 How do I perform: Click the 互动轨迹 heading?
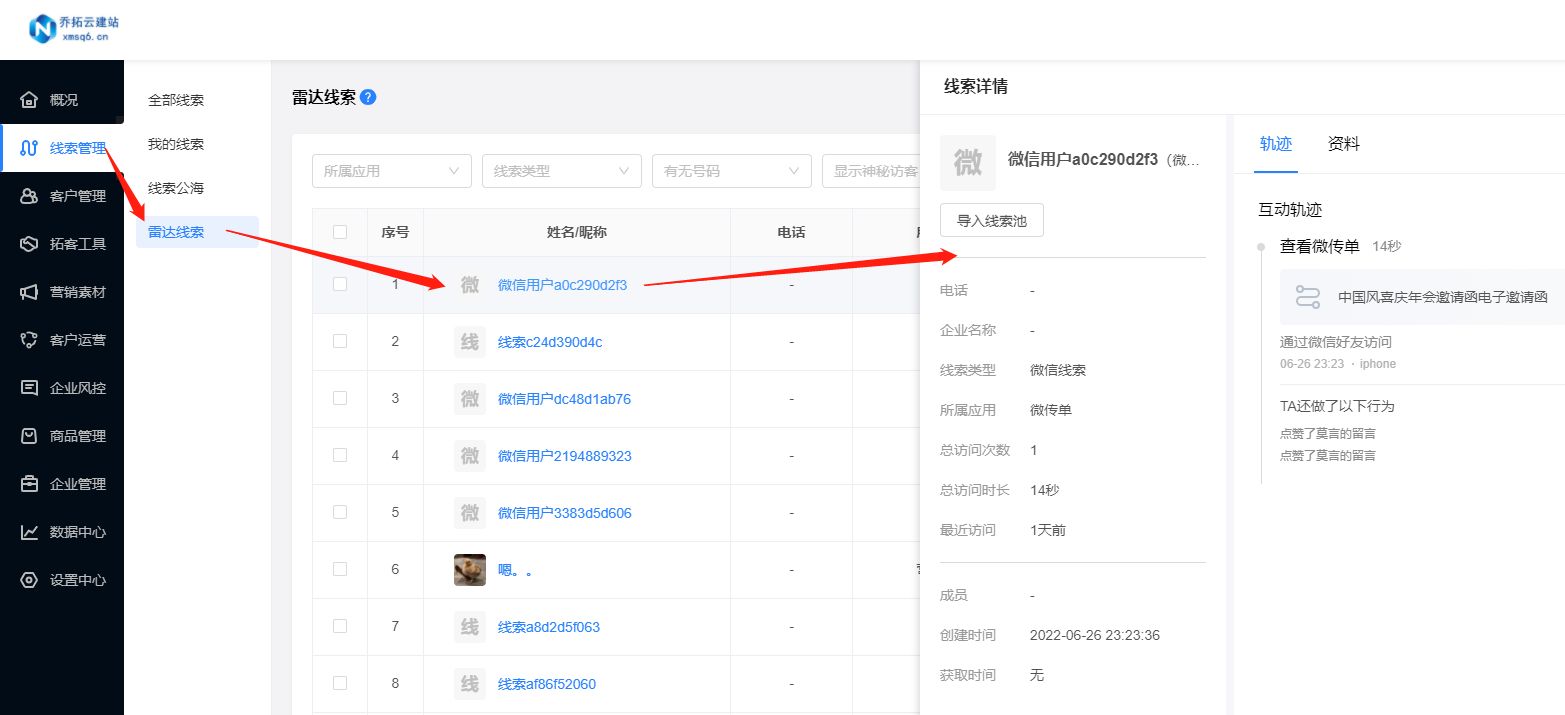pyautogui.click(x=1290, y=210)
